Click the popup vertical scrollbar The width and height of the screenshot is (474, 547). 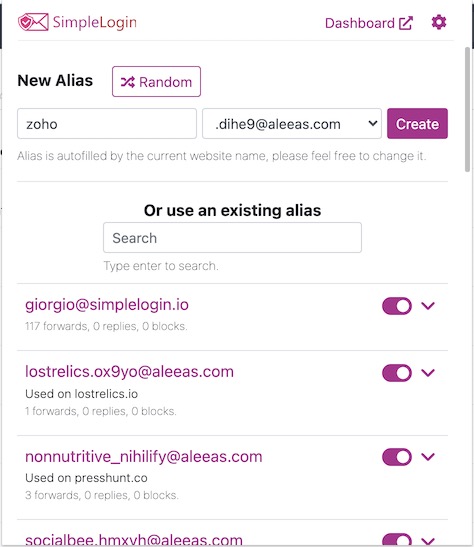click(467, 110)
